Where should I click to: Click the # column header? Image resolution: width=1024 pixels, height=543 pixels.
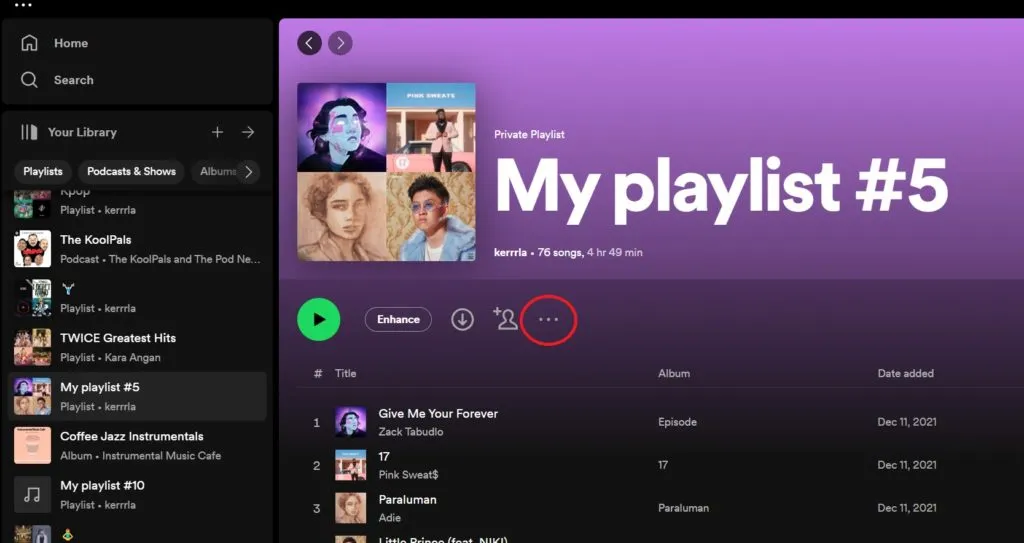click(x=318, y=374)
